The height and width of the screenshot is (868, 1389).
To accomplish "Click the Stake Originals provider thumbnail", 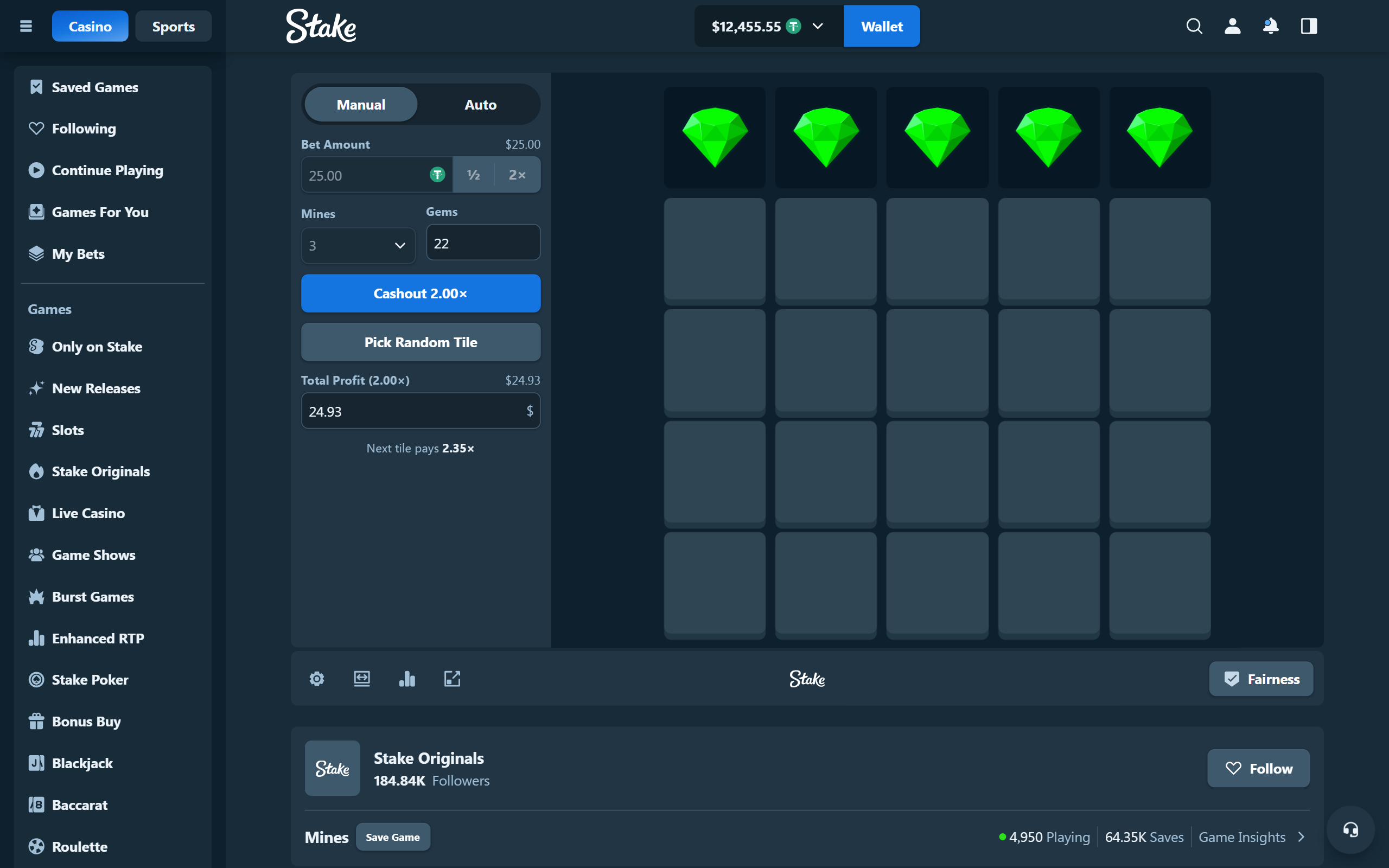I will 332,768.
